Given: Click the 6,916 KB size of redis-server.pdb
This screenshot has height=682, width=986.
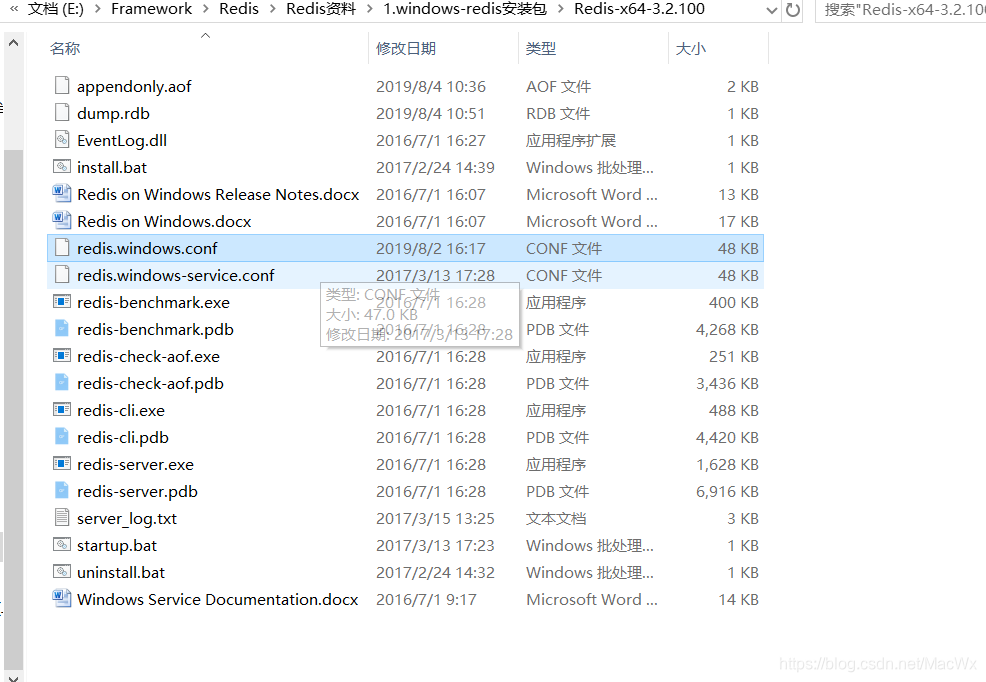Looking at the screenshot, I should (727, 492).
